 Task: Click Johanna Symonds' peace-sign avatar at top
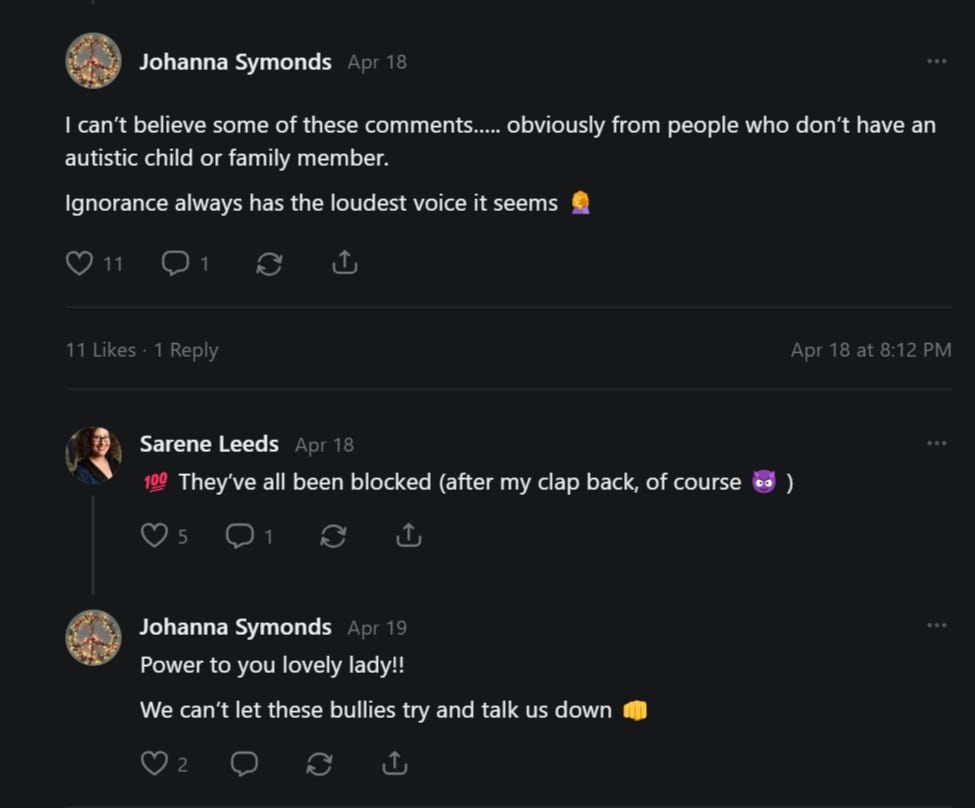(x=93, y=60)
